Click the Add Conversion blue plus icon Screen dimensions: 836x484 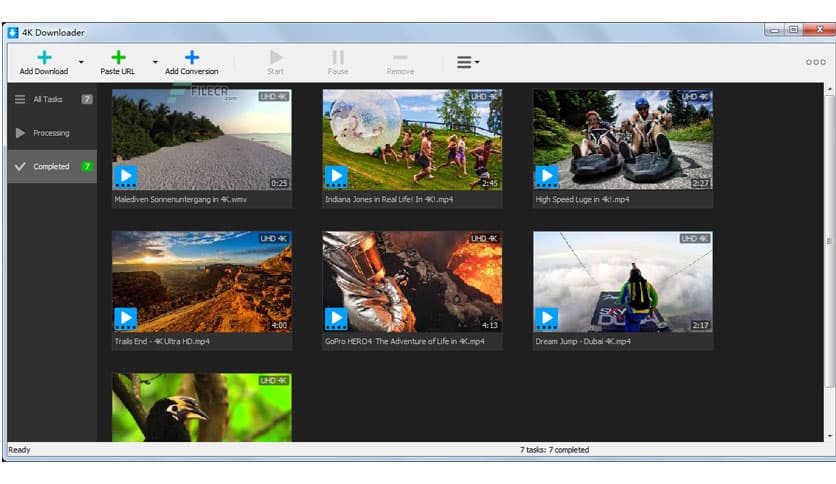192,57
